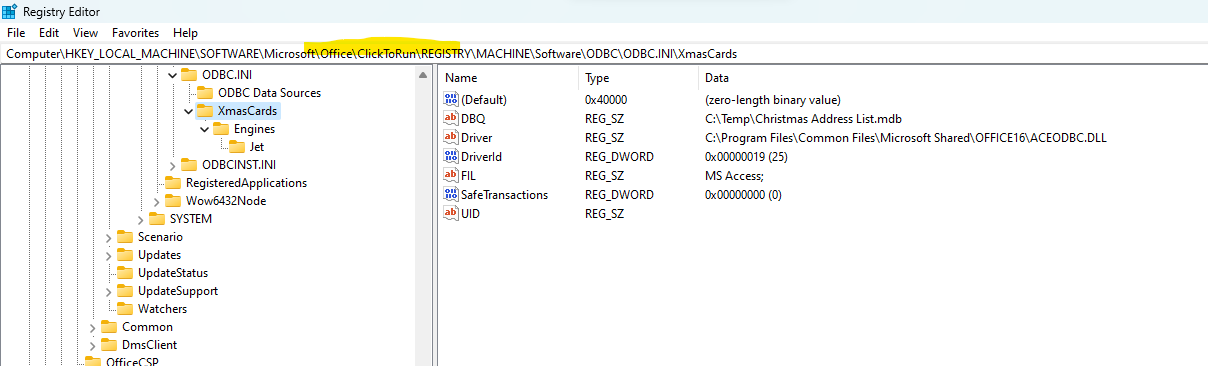Select the UpdateStatus folder icon
1208x366 pixels.
coord(125,273)
